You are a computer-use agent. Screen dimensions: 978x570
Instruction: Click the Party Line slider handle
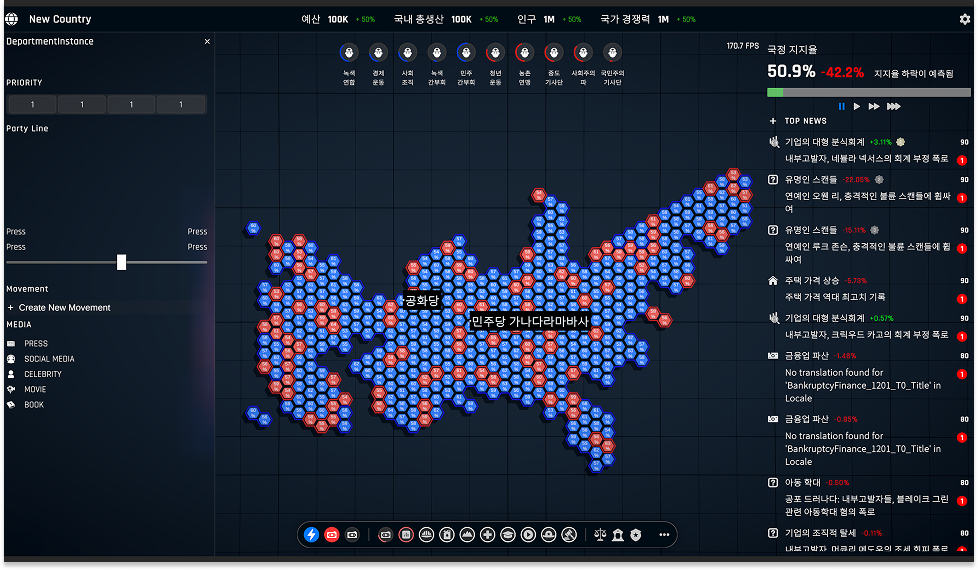(121, 262)
